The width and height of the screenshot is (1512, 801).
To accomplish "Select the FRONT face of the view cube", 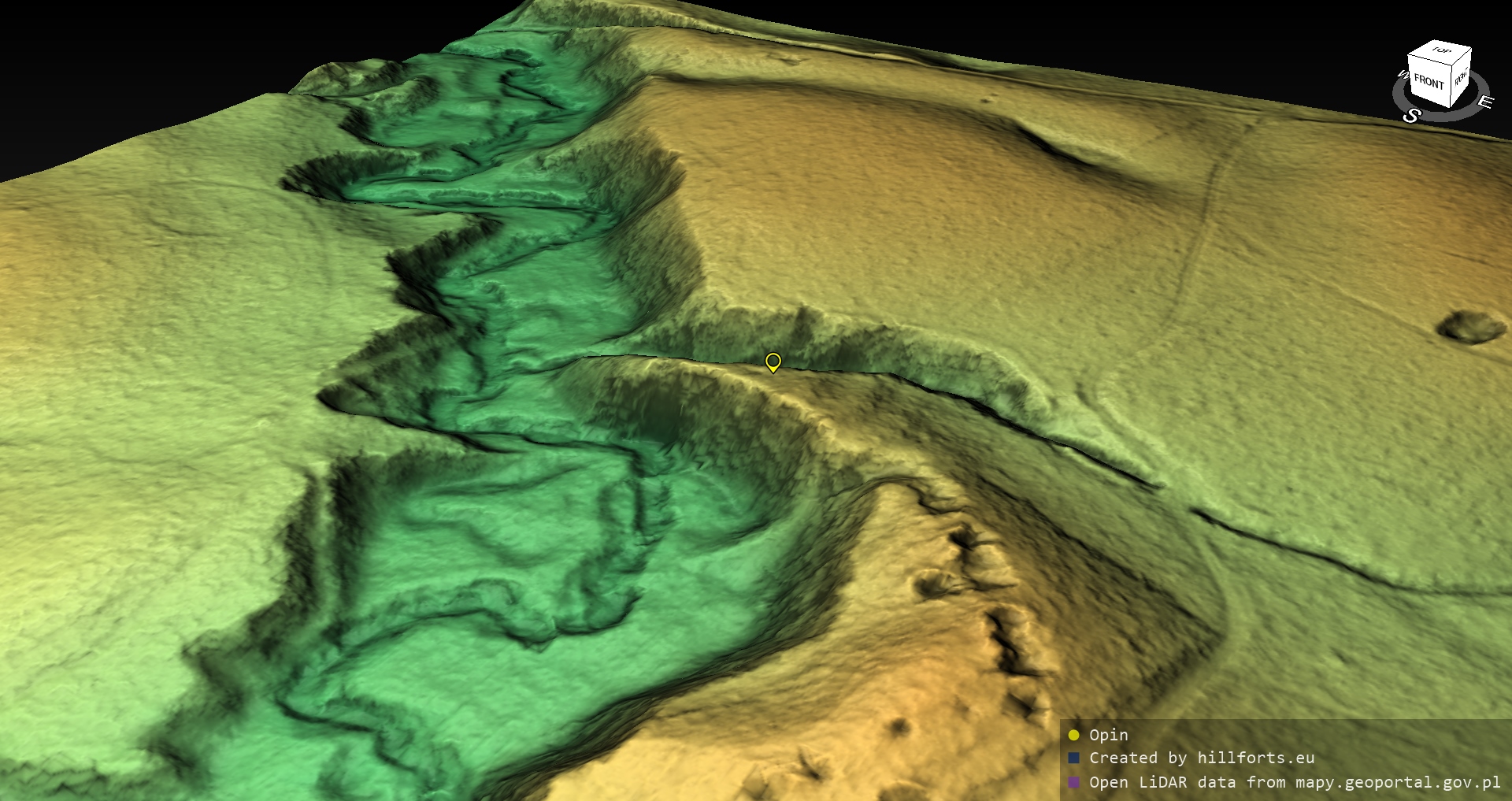I will 1428,81.
